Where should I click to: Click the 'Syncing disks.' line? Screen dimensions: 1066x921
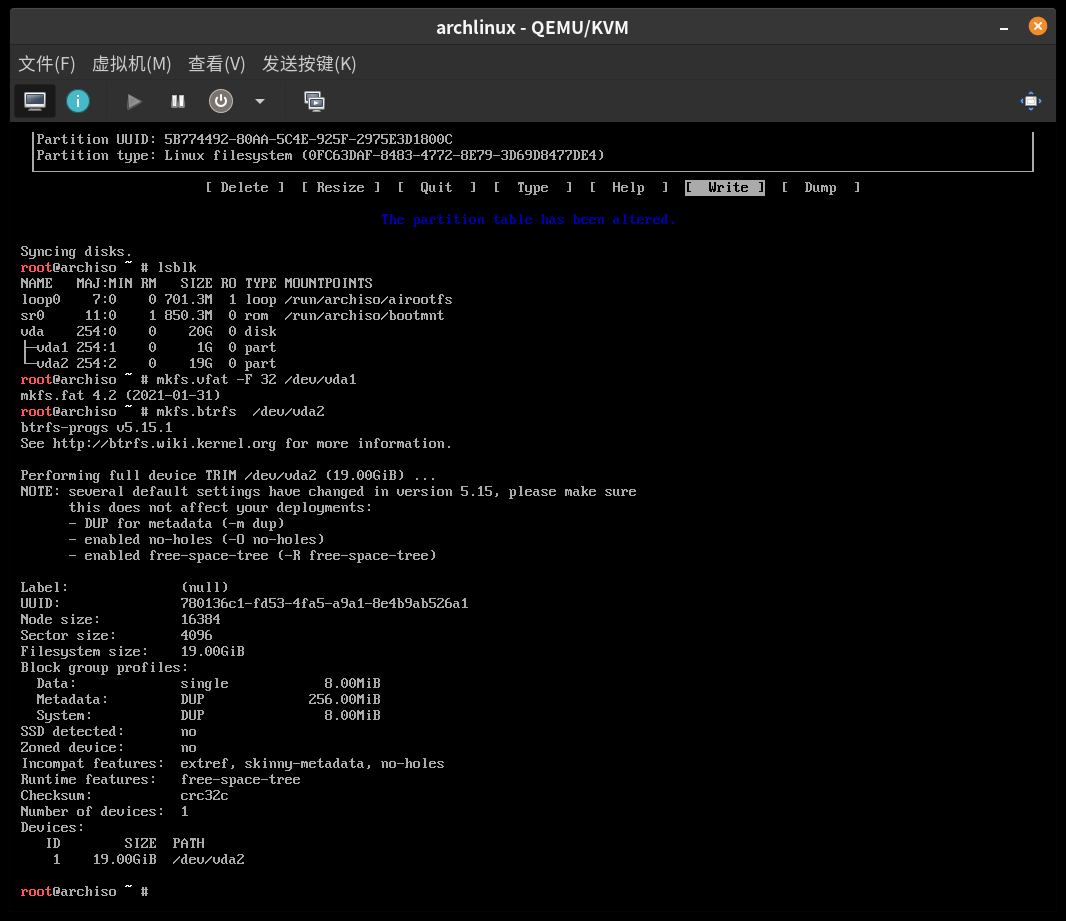[x=76, y=251]
